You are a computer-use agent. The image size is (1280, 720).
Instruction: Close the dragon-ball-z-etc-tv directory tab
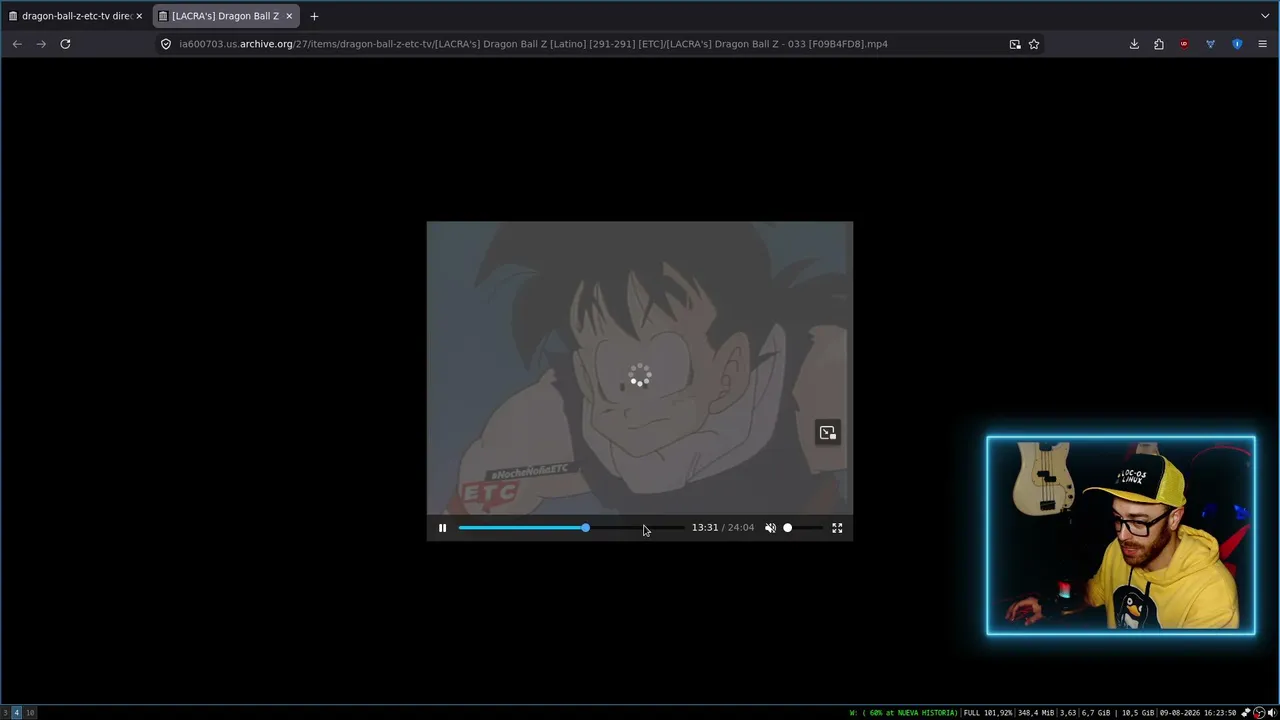click(139, 16)
